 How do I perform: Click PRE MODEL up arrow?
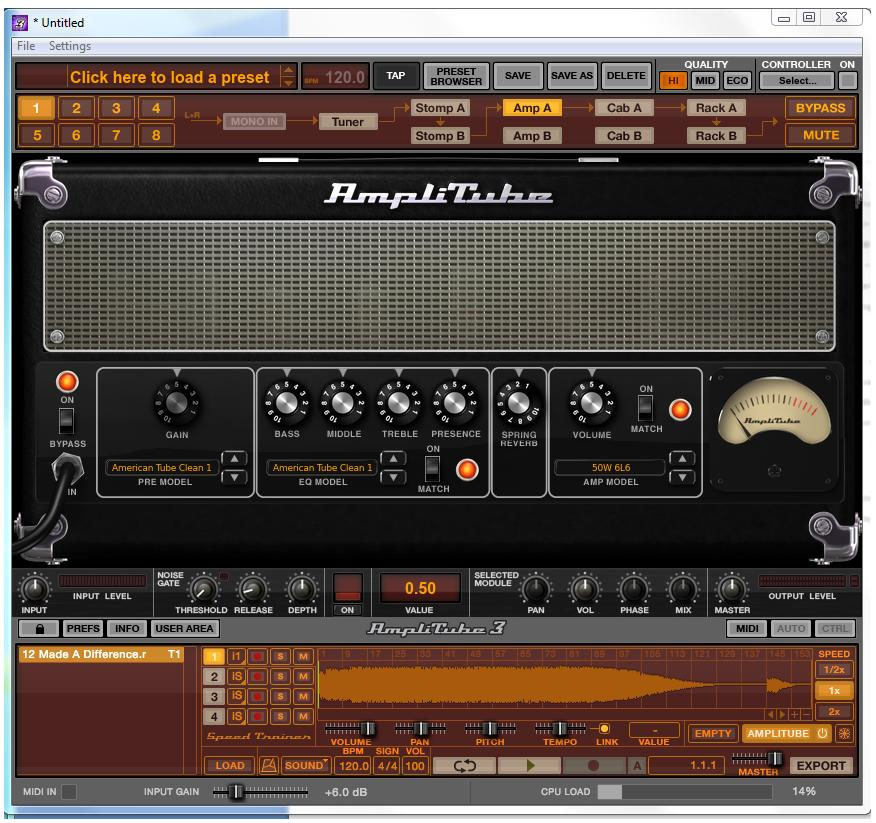[x=234, y=459]
